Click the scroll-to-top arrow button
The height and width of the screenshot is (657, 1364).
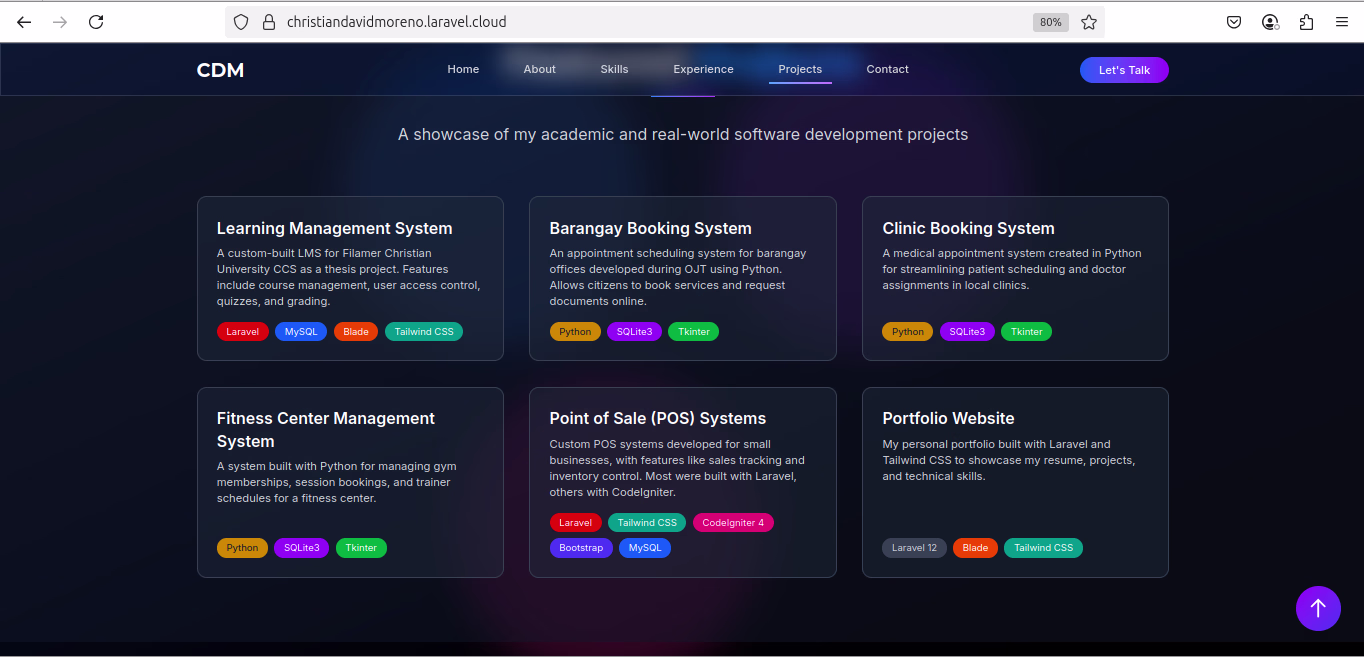click(x=1318, y=608)
